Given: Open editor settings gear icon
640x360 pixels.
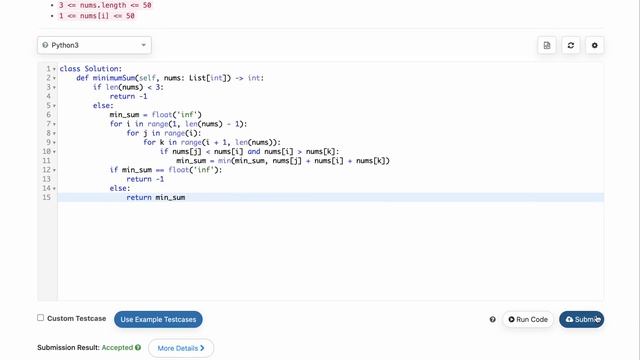Looking at the screenshot, I should coord(595,45).
